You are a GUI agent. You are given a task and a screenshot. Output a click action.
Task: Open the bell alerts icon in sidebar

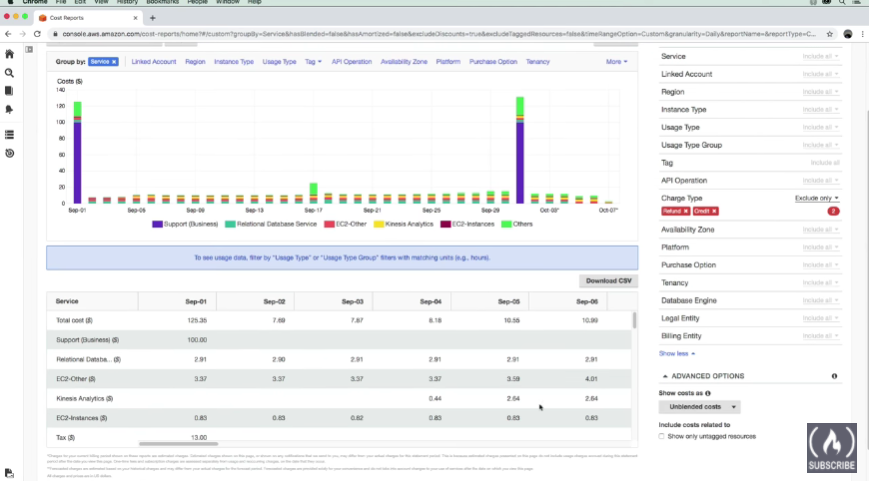tap(9, 109)
